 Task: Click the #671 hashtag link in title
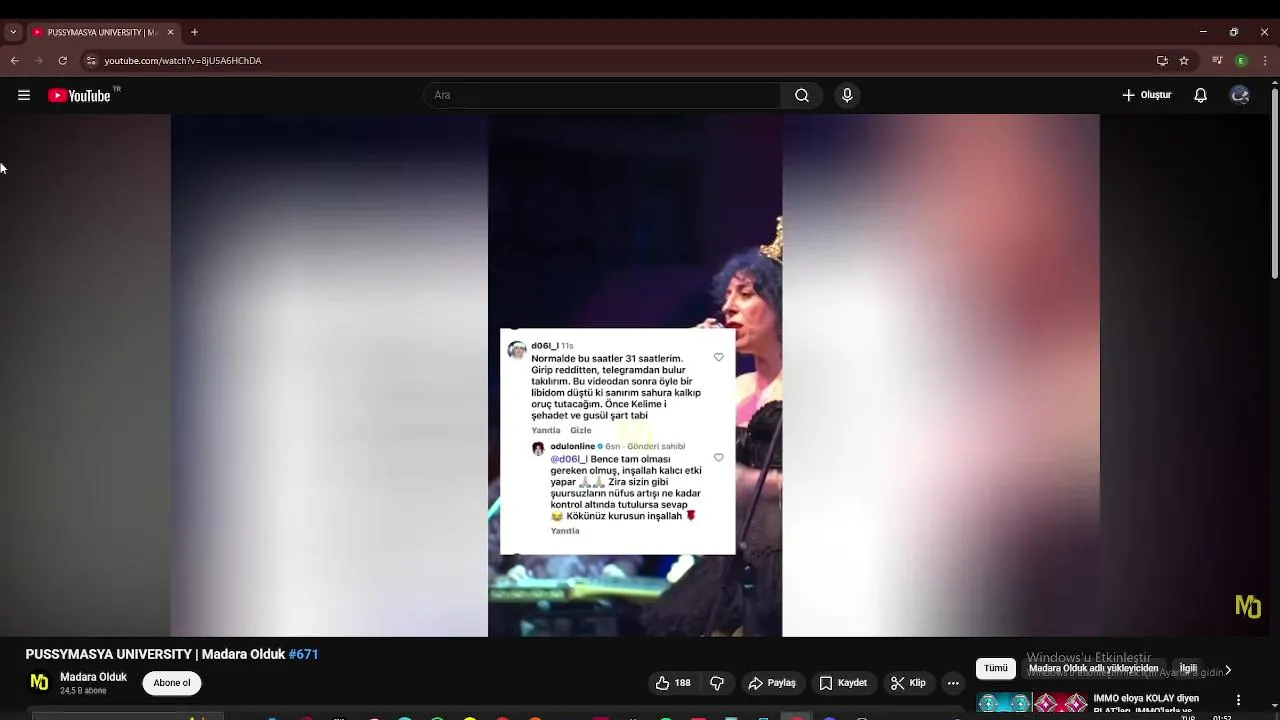click(x=303, y=654)
